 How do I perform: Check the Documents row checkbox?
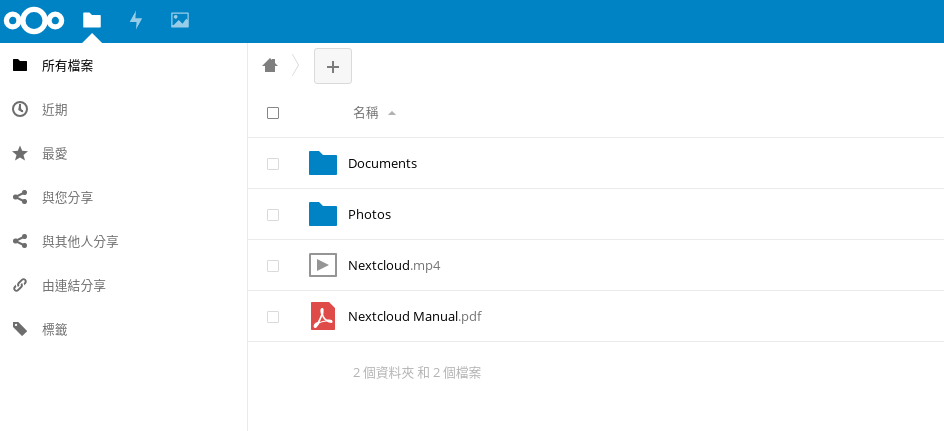pyautogui.click(x=273, y=164)
